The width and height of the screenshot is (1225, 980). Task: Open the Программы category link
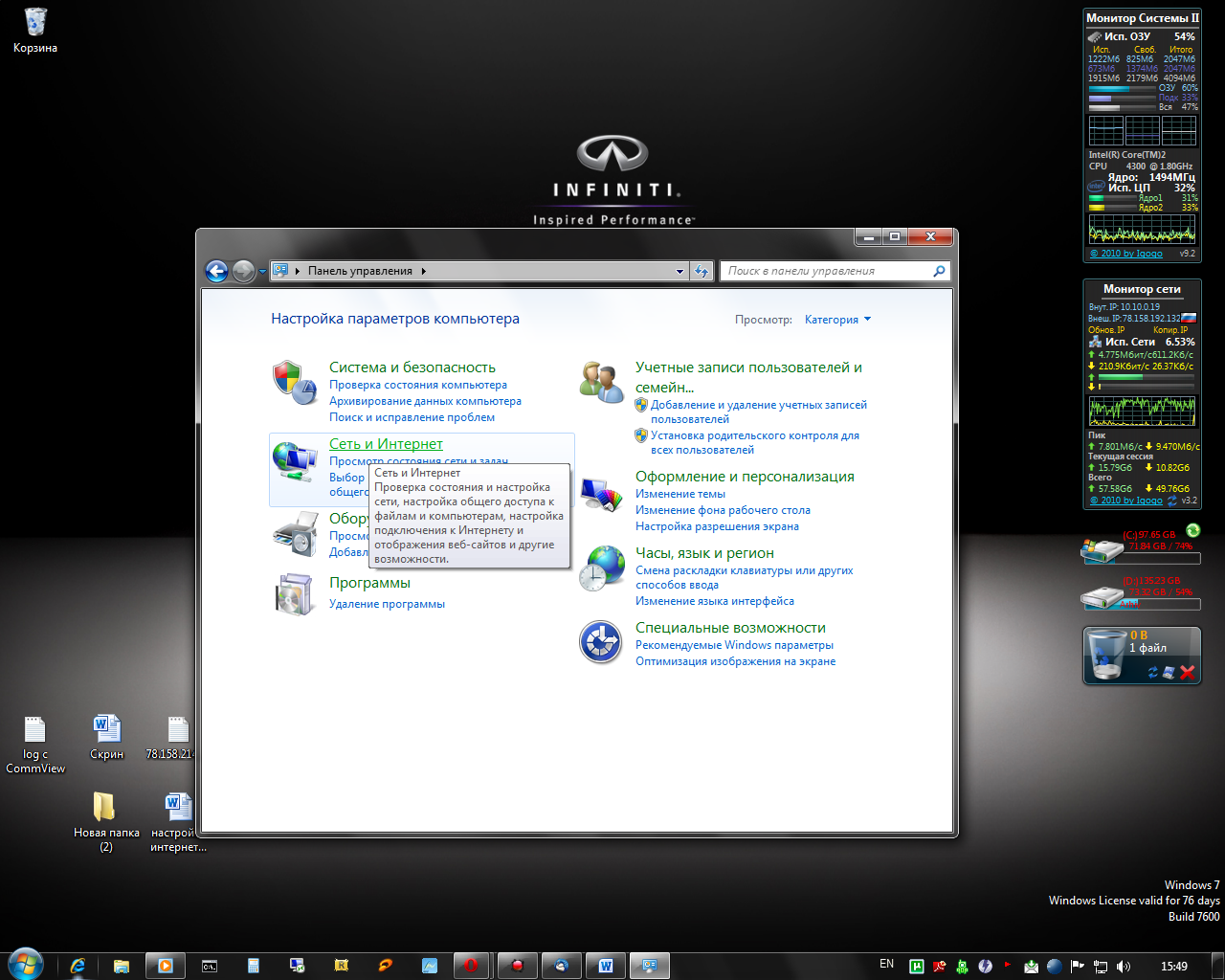click(369, 583)
